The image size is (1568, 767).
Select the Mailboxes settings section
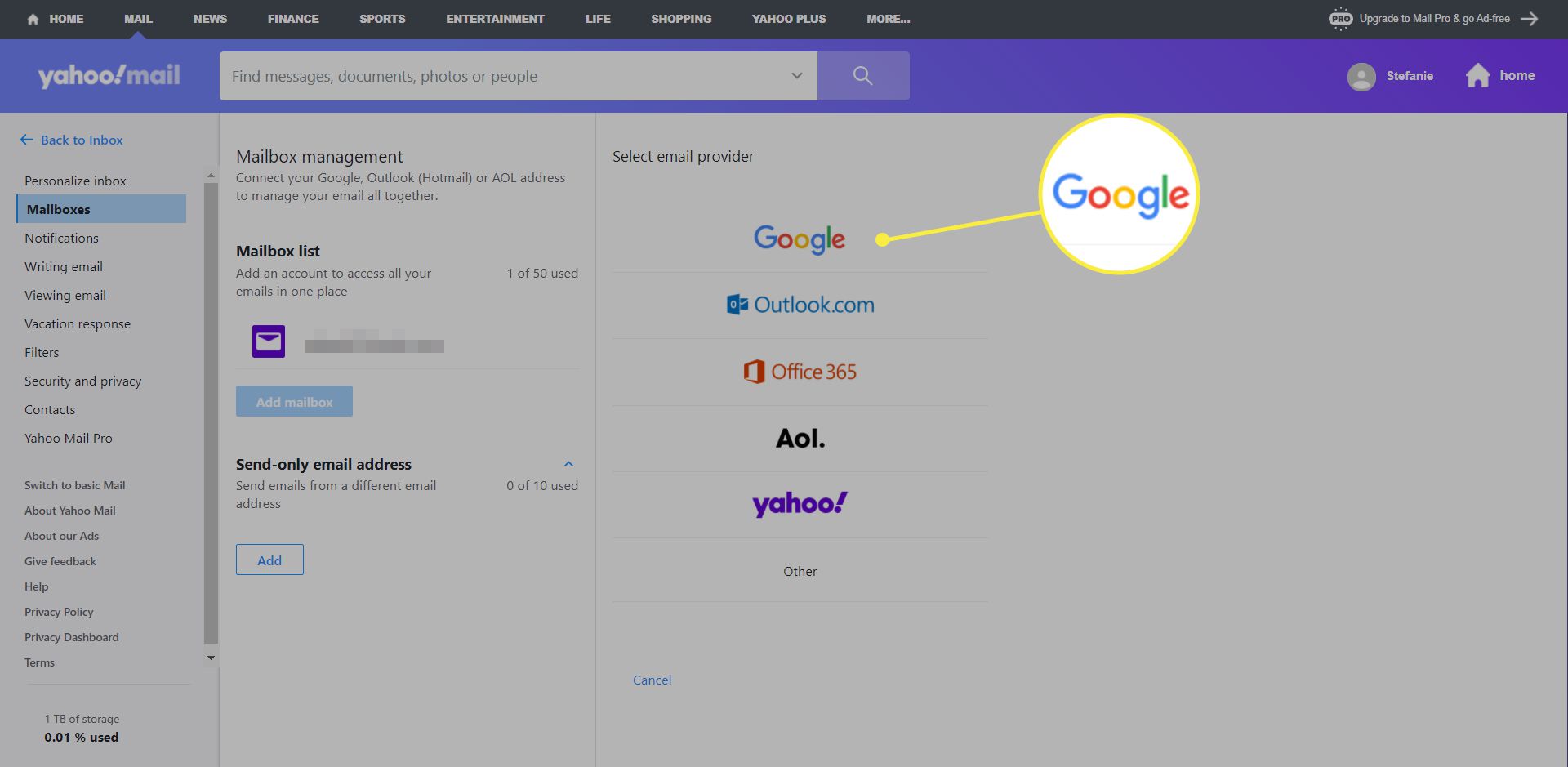click(x=101, y=209)
